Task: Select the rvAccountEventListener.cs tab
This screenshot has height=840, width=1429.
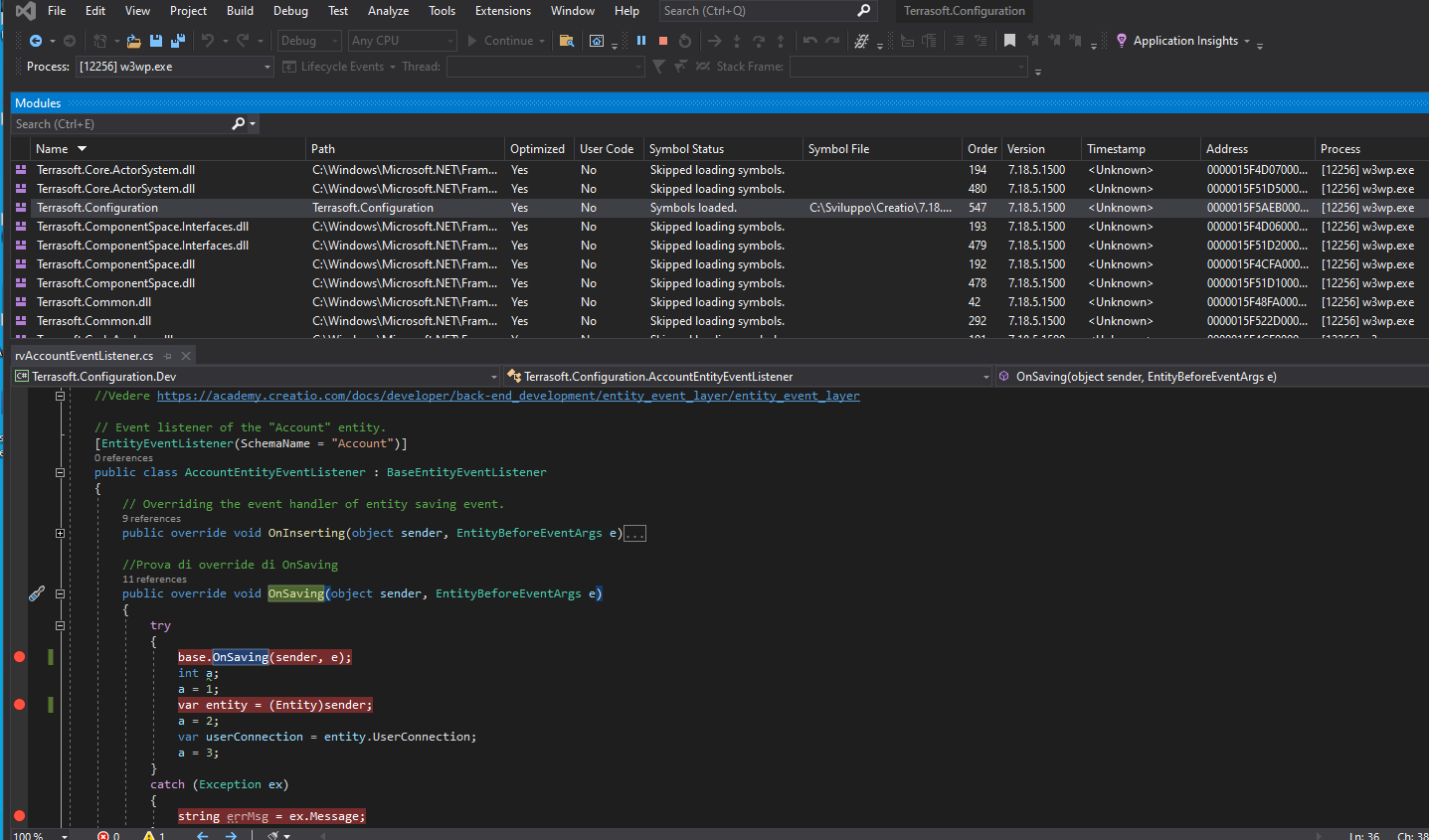Action: [85, 356]
